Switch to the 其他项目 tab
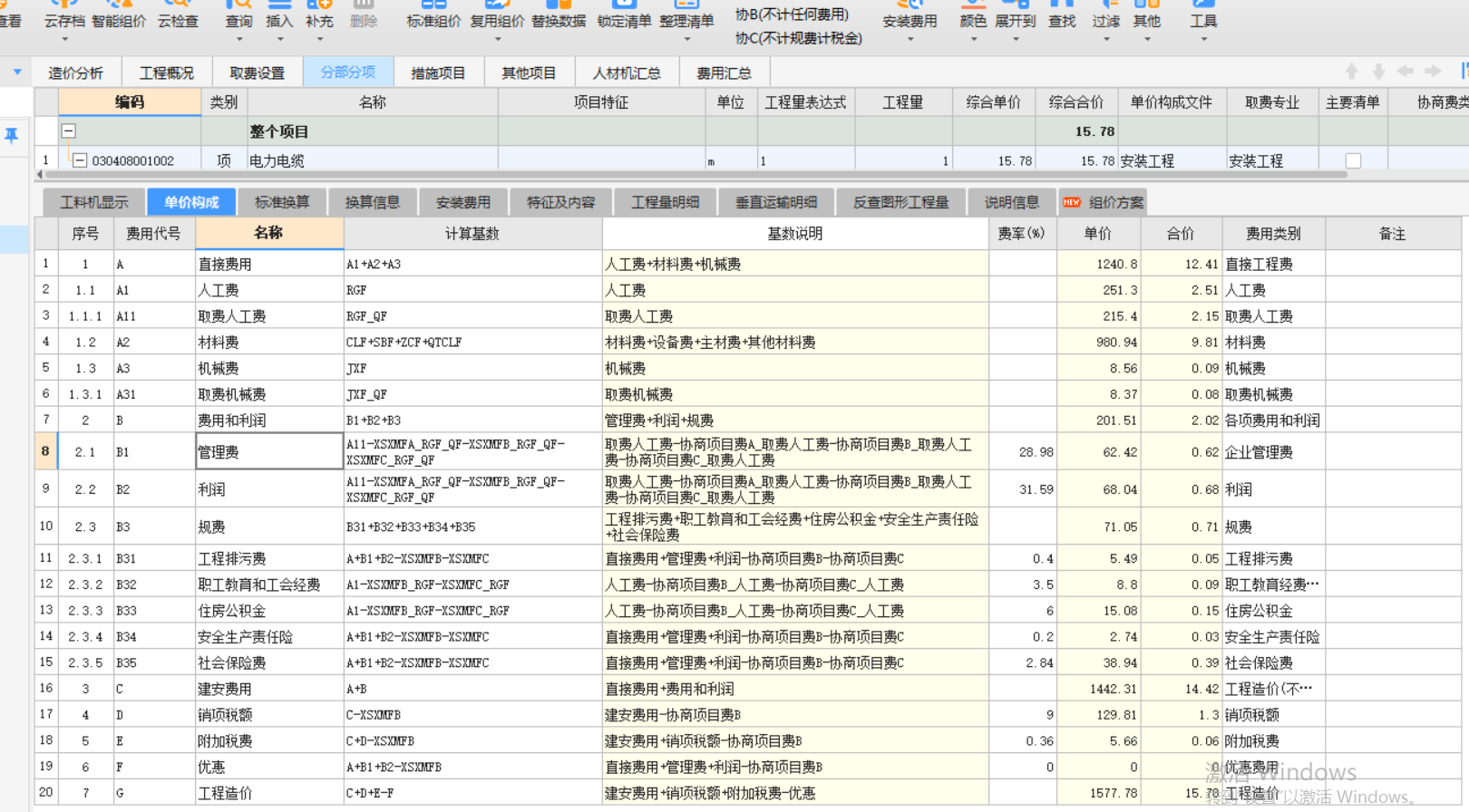This screenshot has width=1469, height=812. tap(530, 72)
